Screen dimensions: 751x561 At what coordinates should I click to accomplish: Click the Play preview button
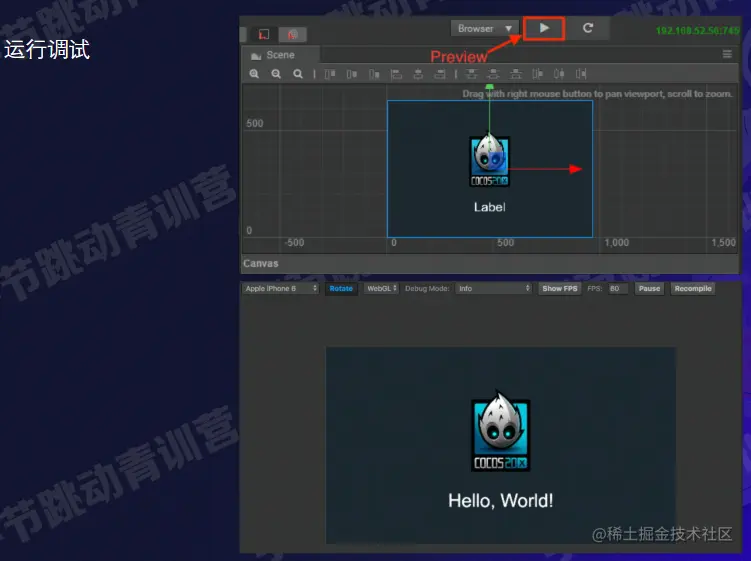(x=544, y=28)
